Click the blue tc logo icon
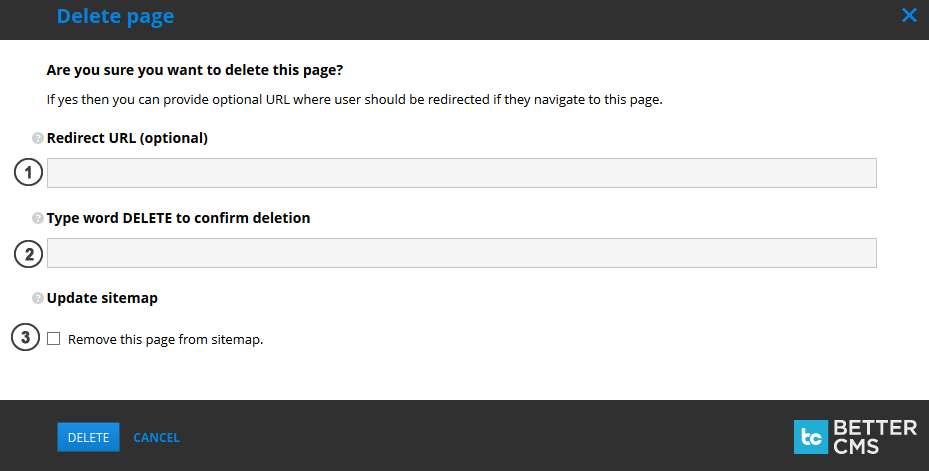Viewport: 929px width, 471px height. pos(810,437)
